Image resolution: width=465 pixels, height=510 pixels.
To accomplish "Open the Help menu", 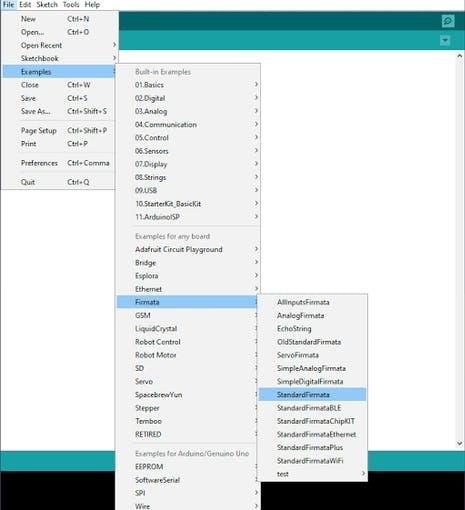I will tap(92, 5).
